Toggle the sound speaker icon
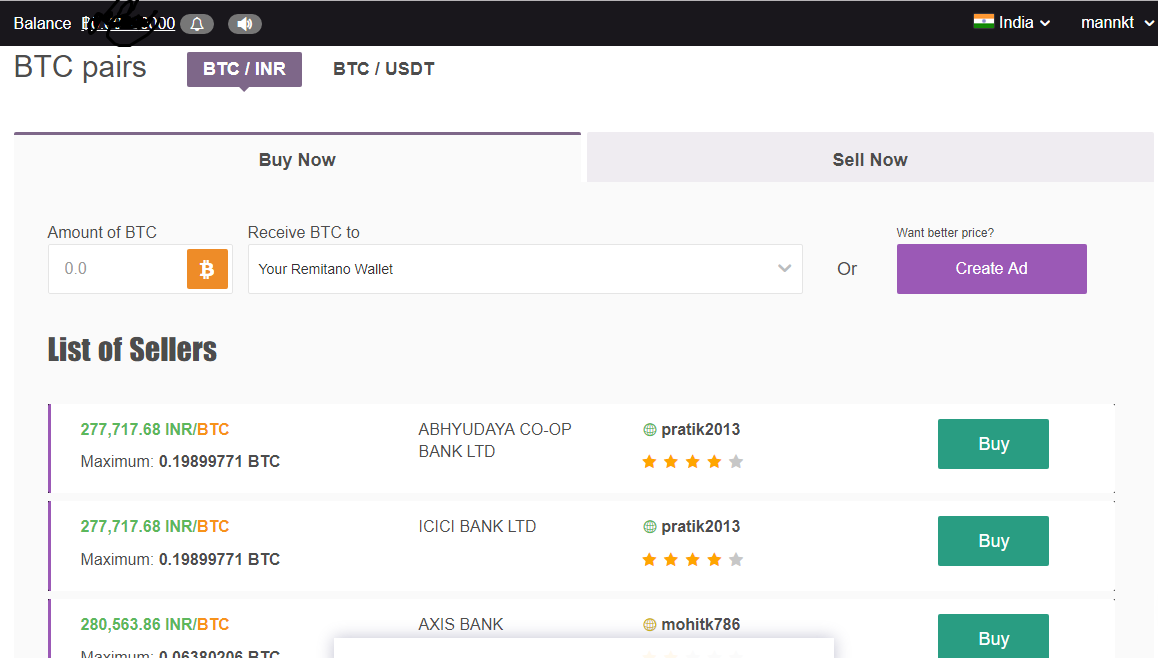The image size is (1158, 658). pyautogui.click(x=244, y=24)
